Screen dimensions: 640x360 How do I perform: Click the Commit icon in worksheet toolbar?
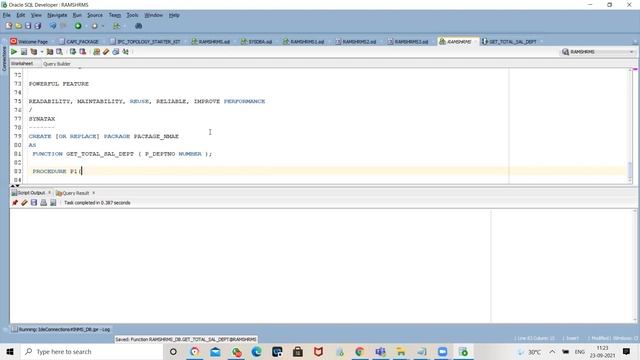(73, 52)
